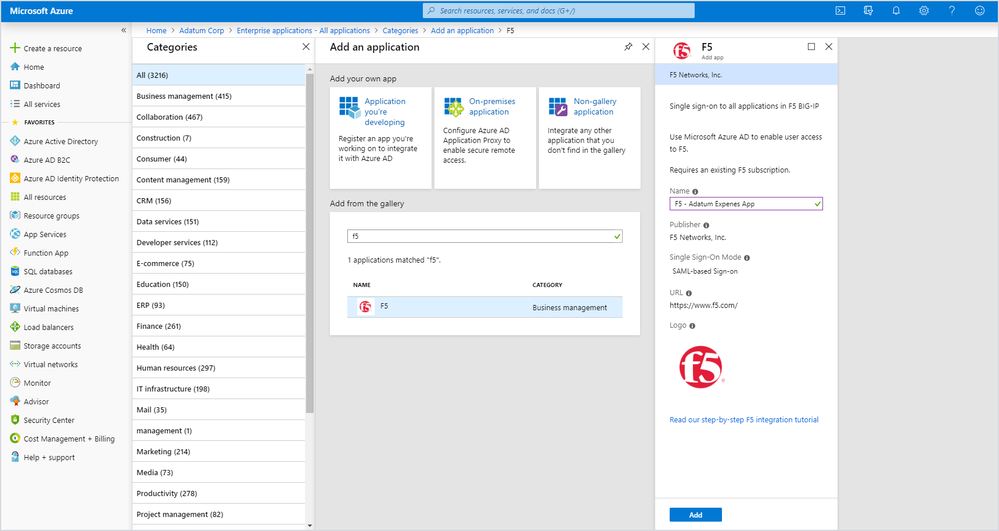Click Adatum Corp breadcrumb link
Screen dimensions: 999x531
[201, 31]
